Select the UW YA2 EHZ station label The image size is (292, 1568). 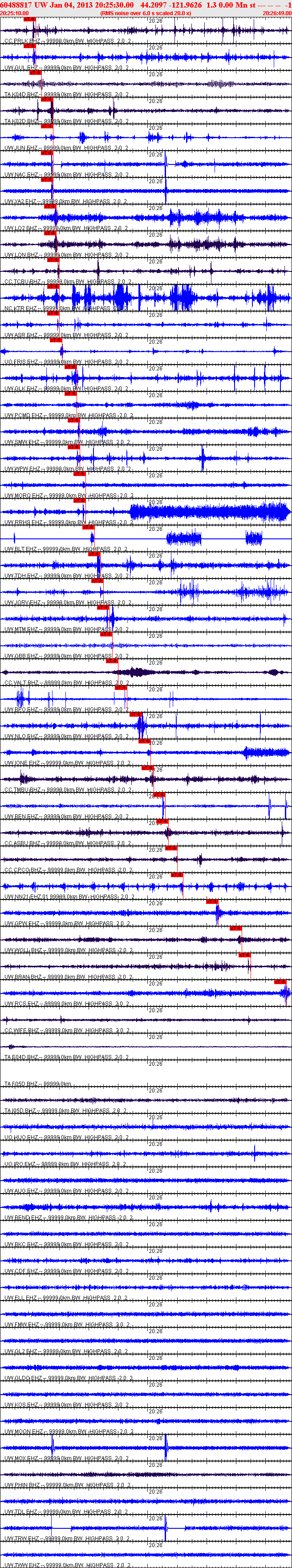21,201
